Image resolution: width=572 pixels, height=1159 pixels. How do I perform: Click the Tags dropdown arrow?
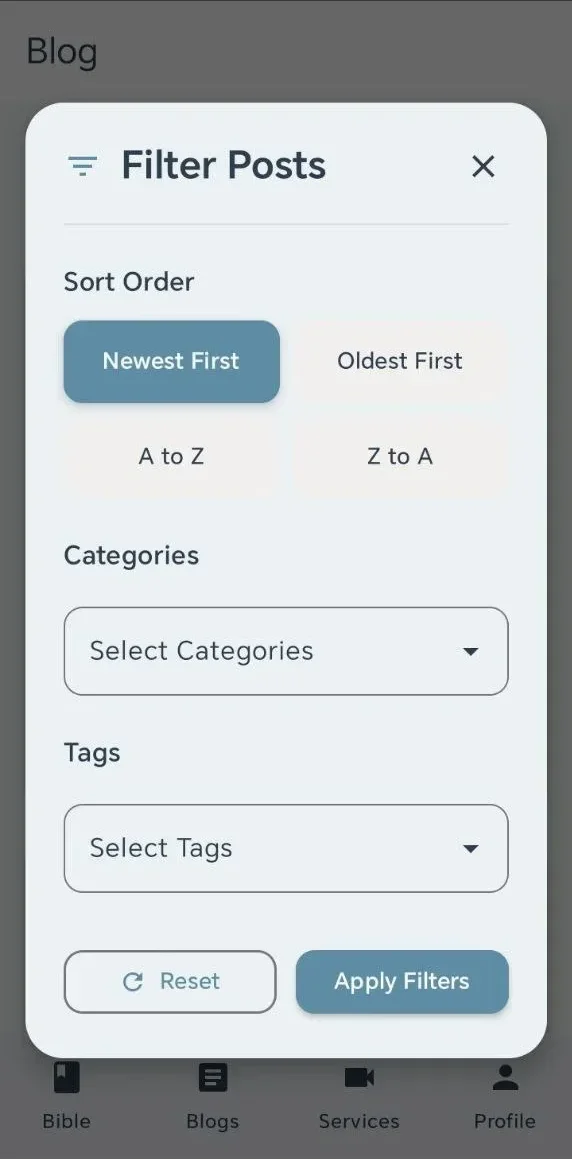tap(470, 849)
